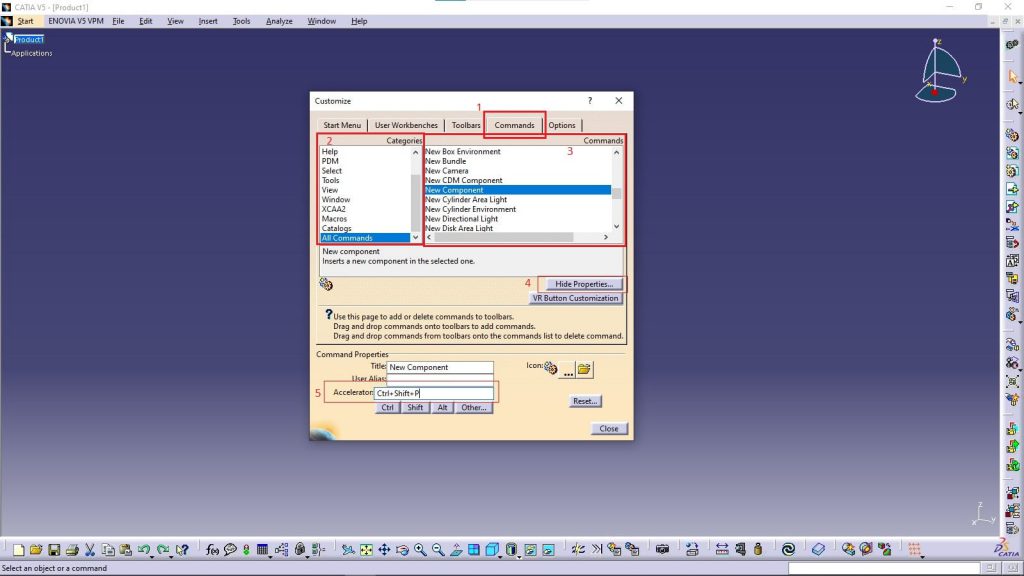This screenshot has width=1024, height=576.
Task: Click the Ctrl accelerator button
Action: pyautogui.click(x=387, y=408)
